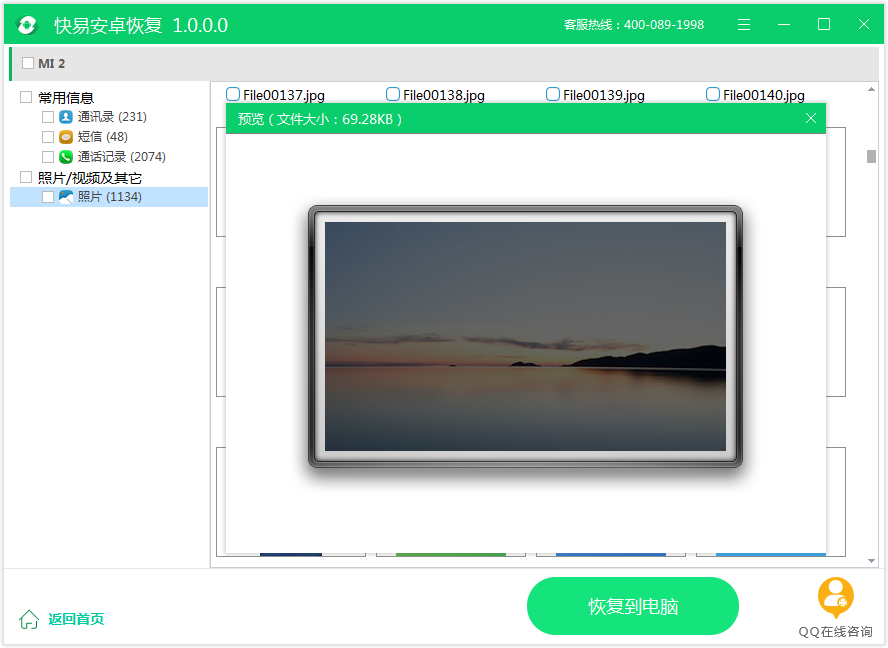Check the 常用信息 checkbox
The image size is (888, 648).
(26, 97)
